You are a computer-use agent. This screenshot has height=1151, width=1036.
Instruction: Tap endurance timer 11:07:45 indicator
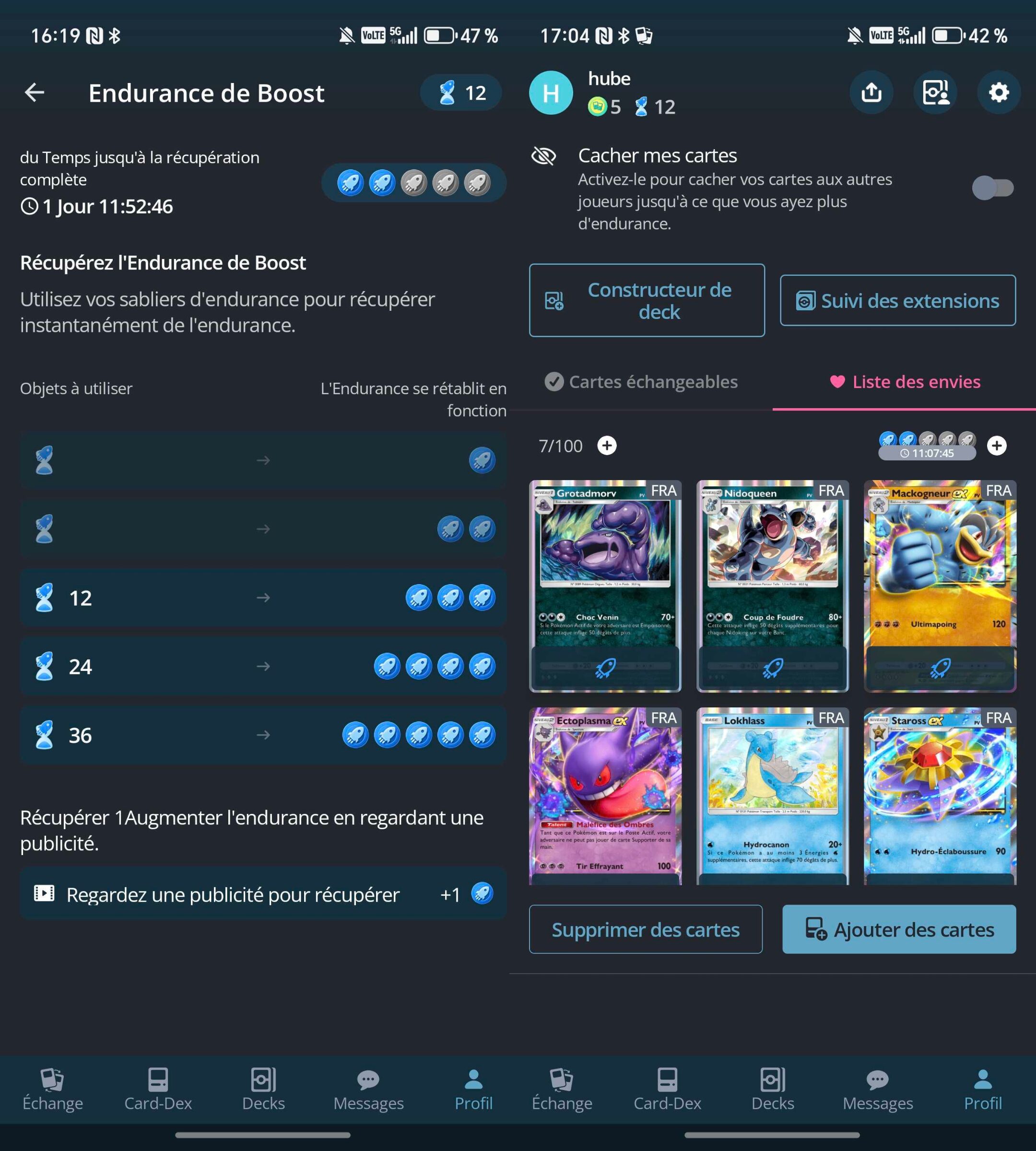pos(927,453)
